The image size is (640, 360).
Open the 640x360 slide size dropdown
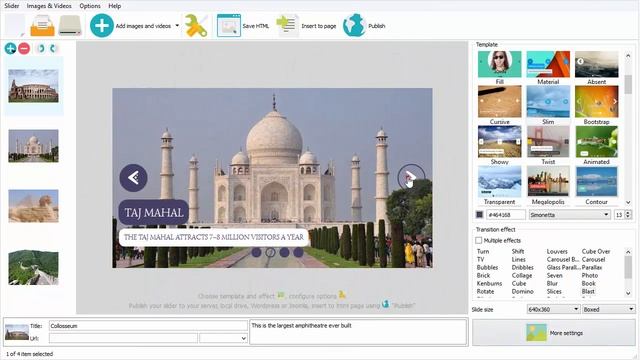pyautogui.click(x=553, y=309)
